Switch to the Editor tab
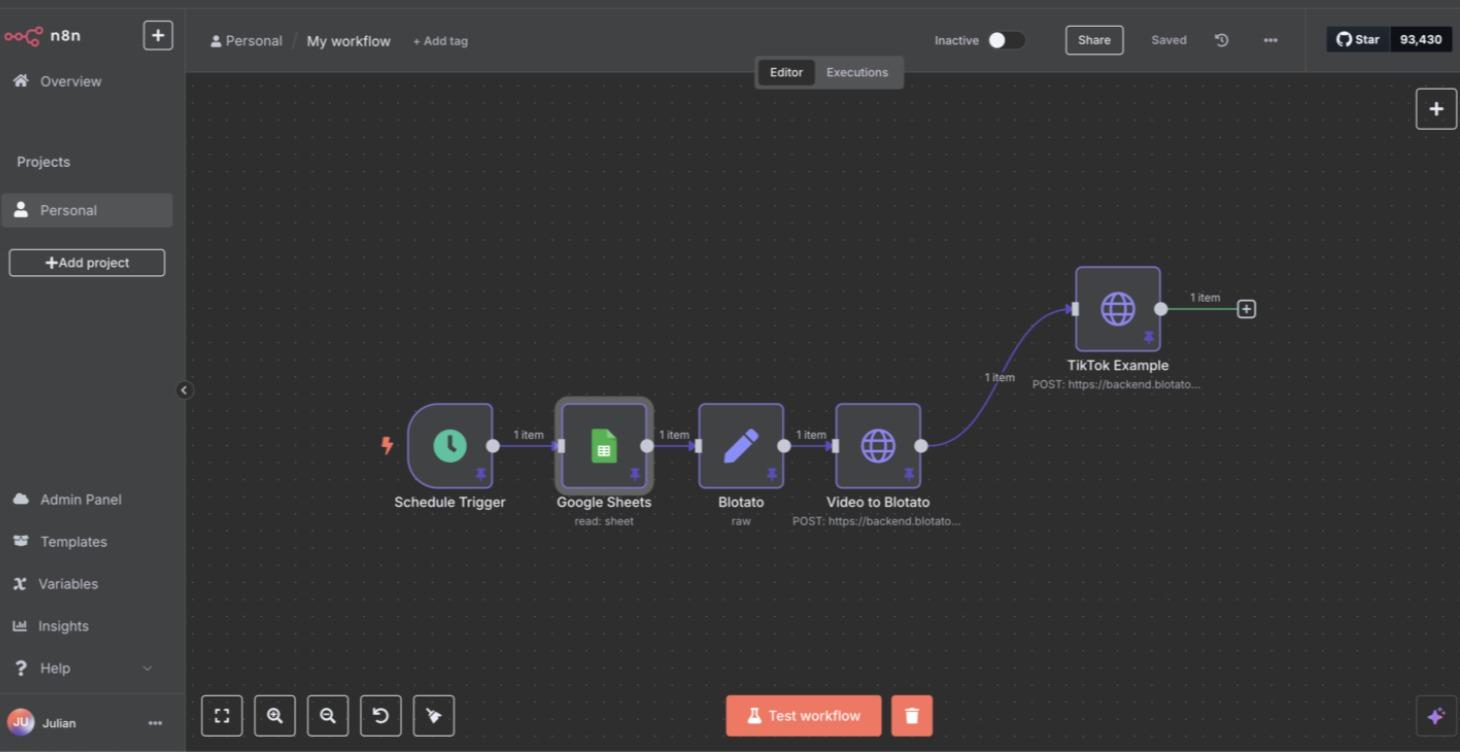 pos(786,72)
